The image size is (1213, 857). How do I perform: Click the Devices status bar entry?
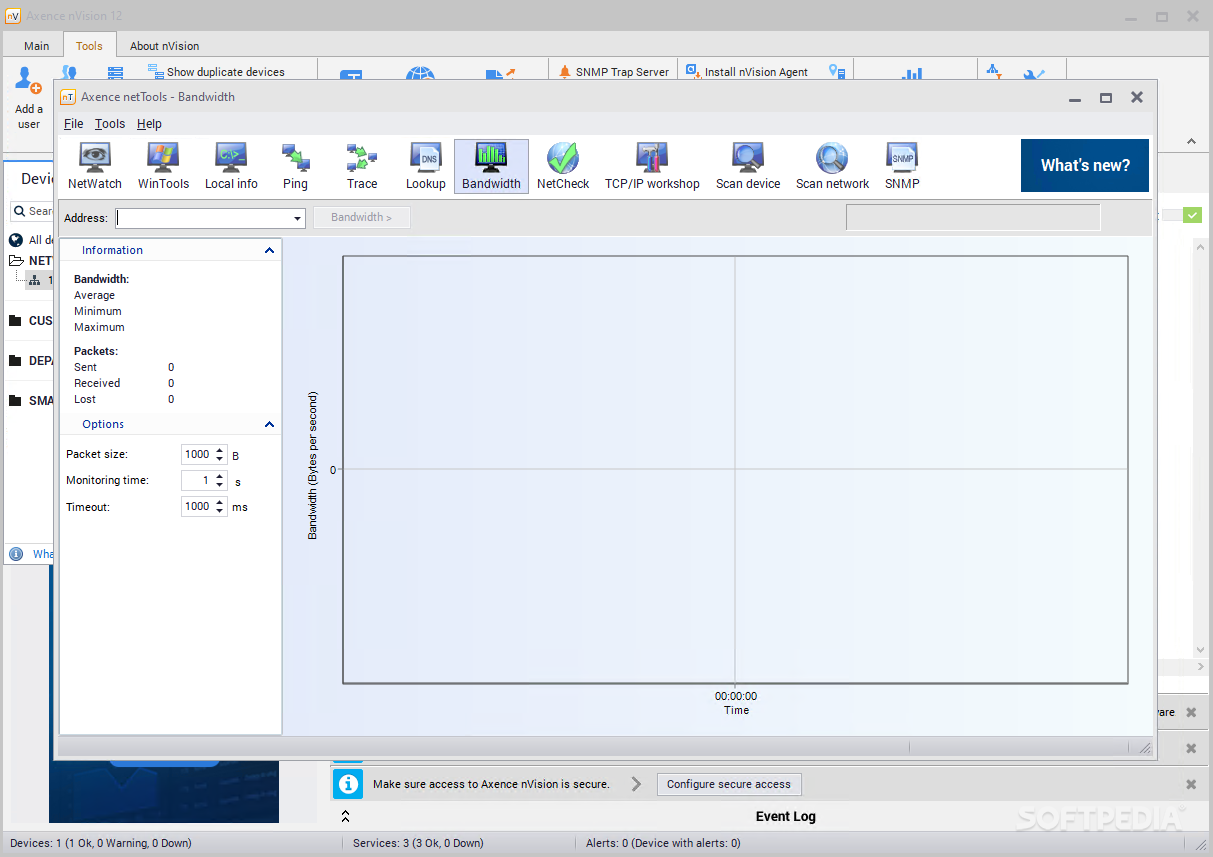[101, 843]
